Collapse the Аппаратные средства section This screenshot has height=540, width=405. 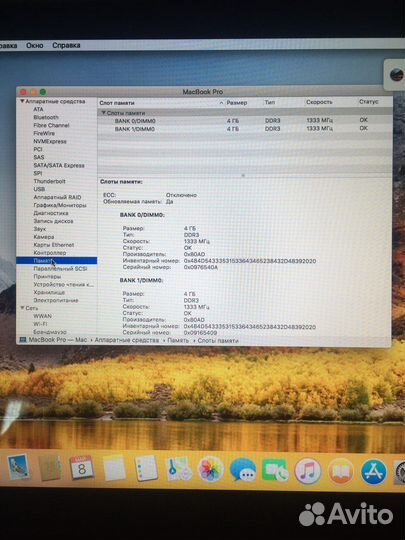22,101
